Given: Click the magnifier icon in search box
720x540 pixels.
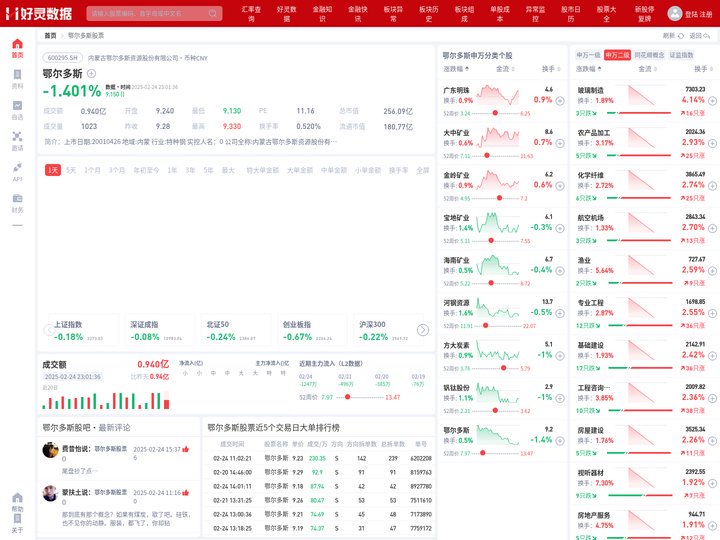Looking at the screenshot, I should pyautogui.click(x=213, y=13).
